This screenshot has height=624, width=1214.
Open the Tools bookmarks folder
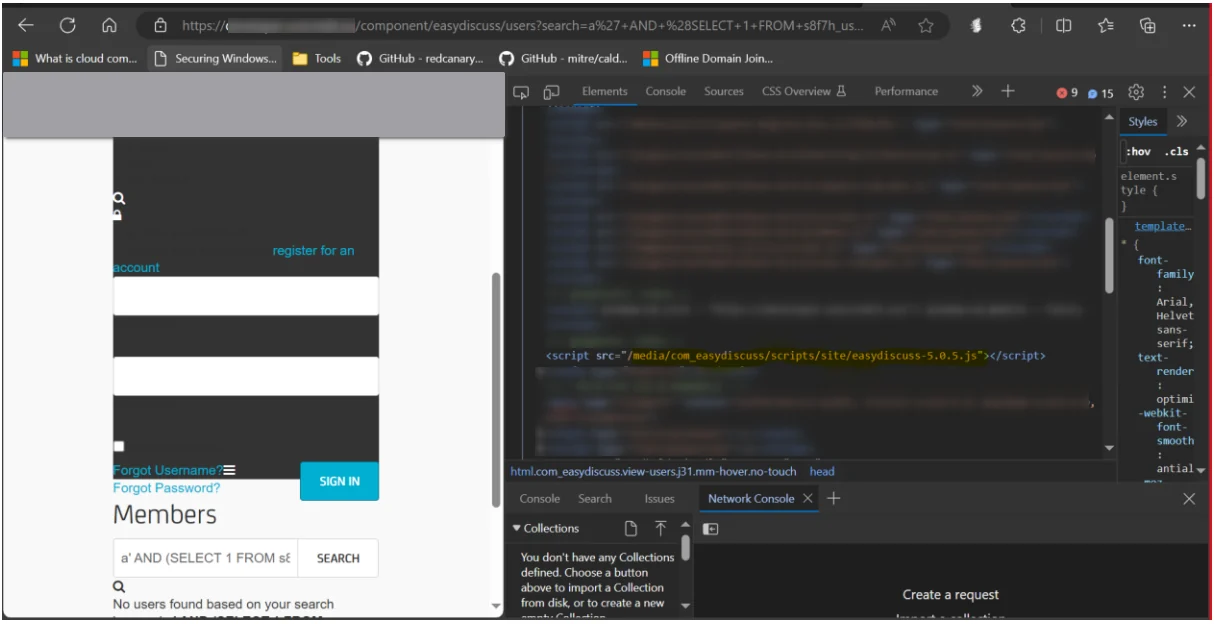coord(317,58)
